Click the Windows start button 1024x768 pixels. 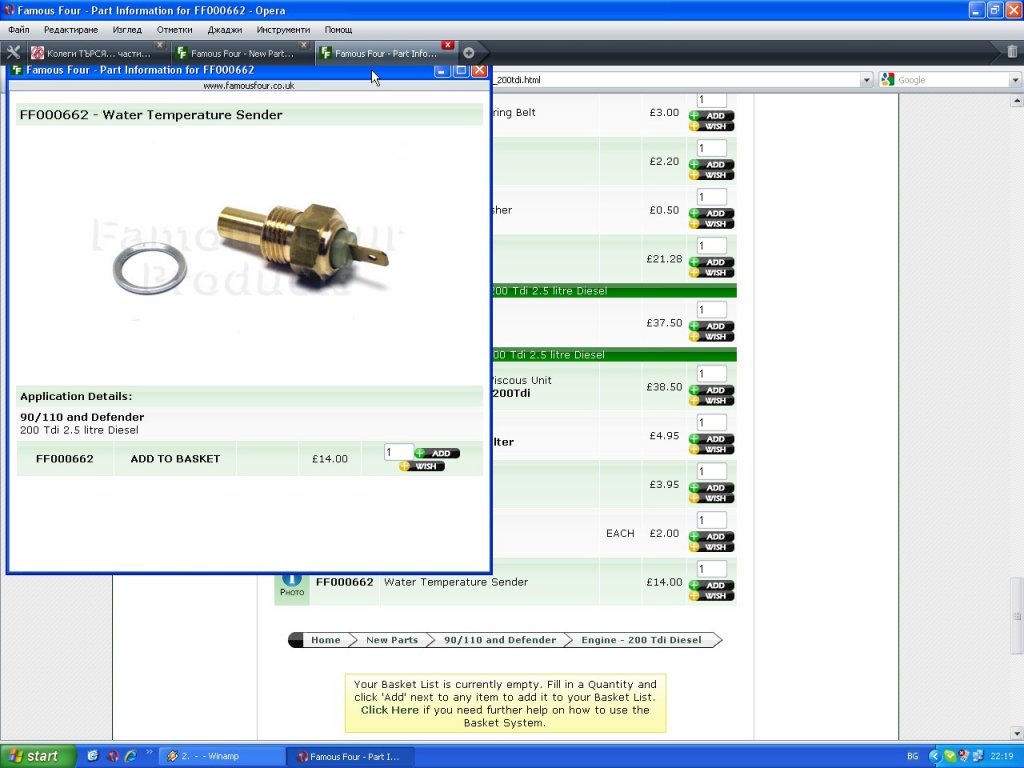pos(38,756)
